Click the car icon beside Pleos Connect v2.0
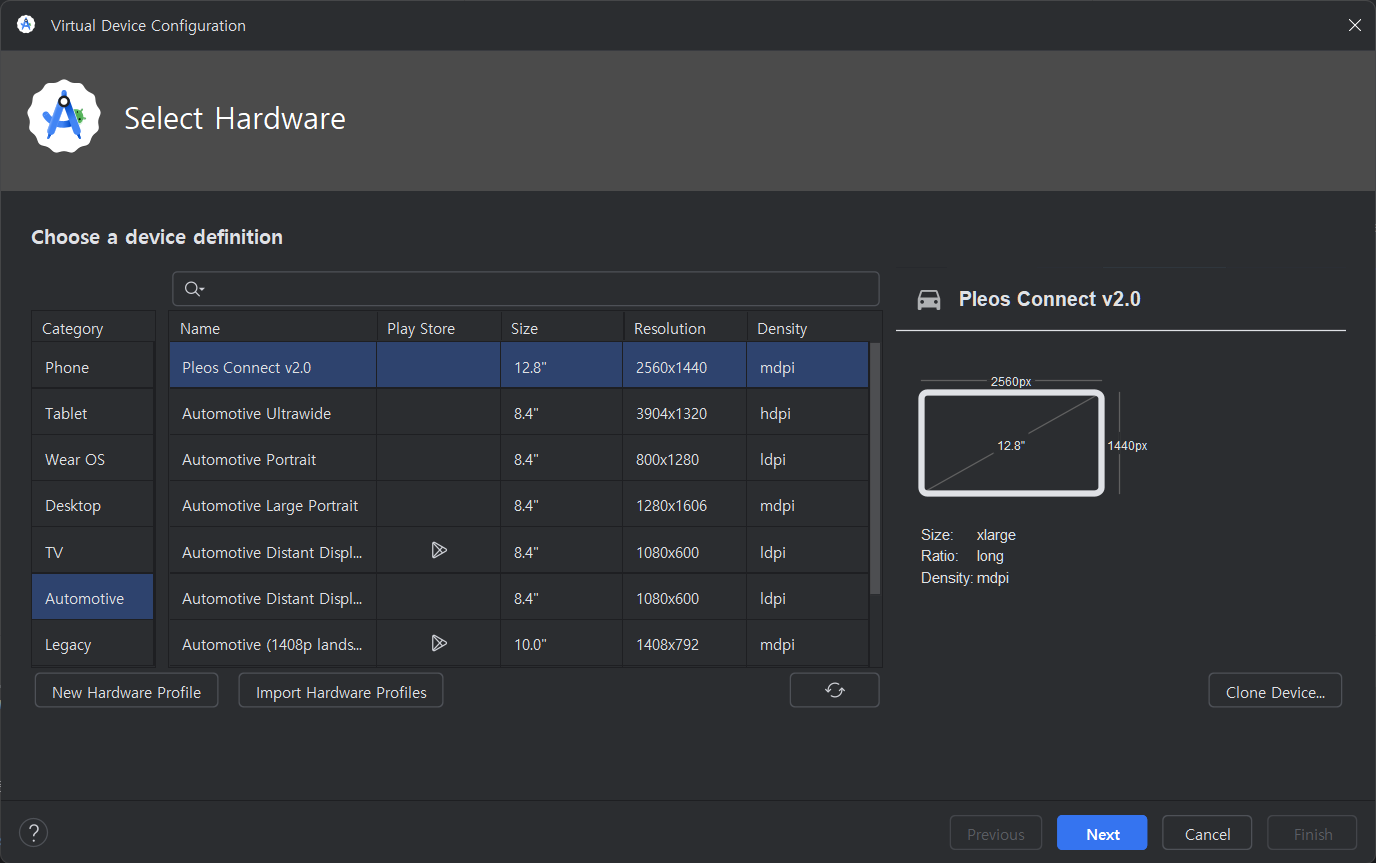This screenshot has height=863, width=1376. pos(929,299)
